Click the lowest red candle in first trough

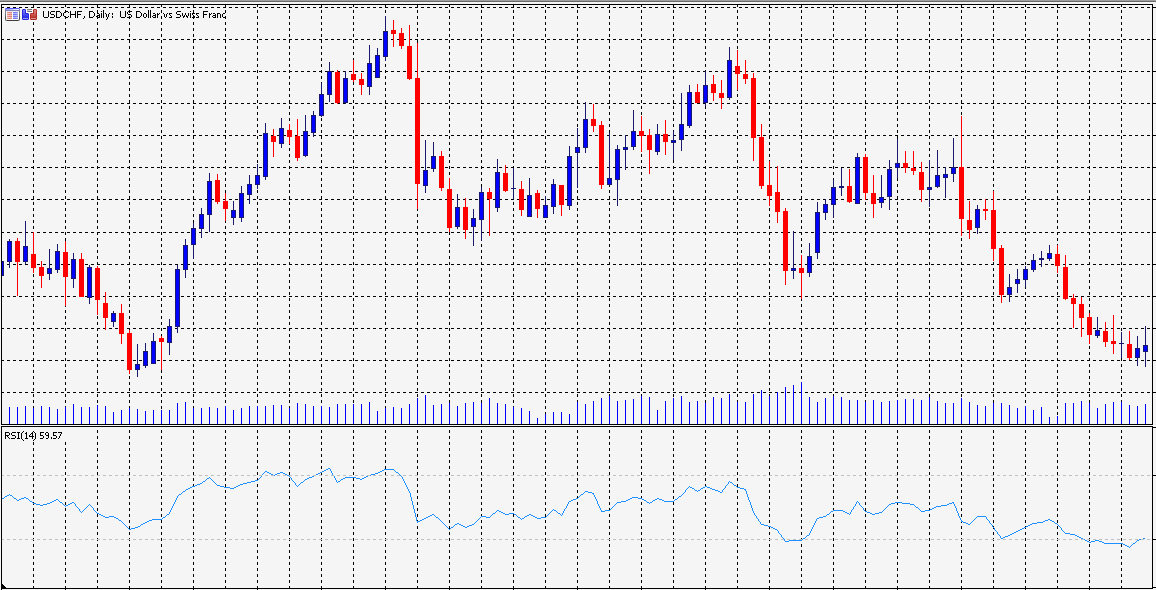[129, 351]
